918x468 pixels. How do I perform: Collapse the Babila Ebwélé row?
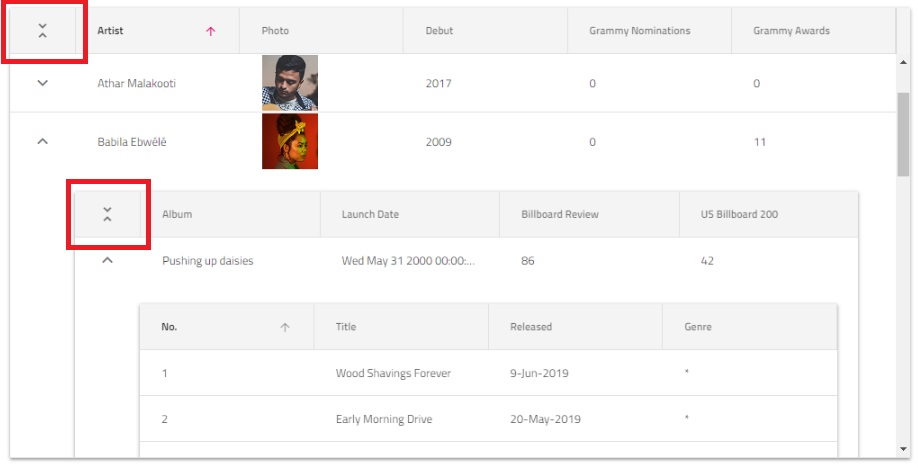tap(42, 142)
